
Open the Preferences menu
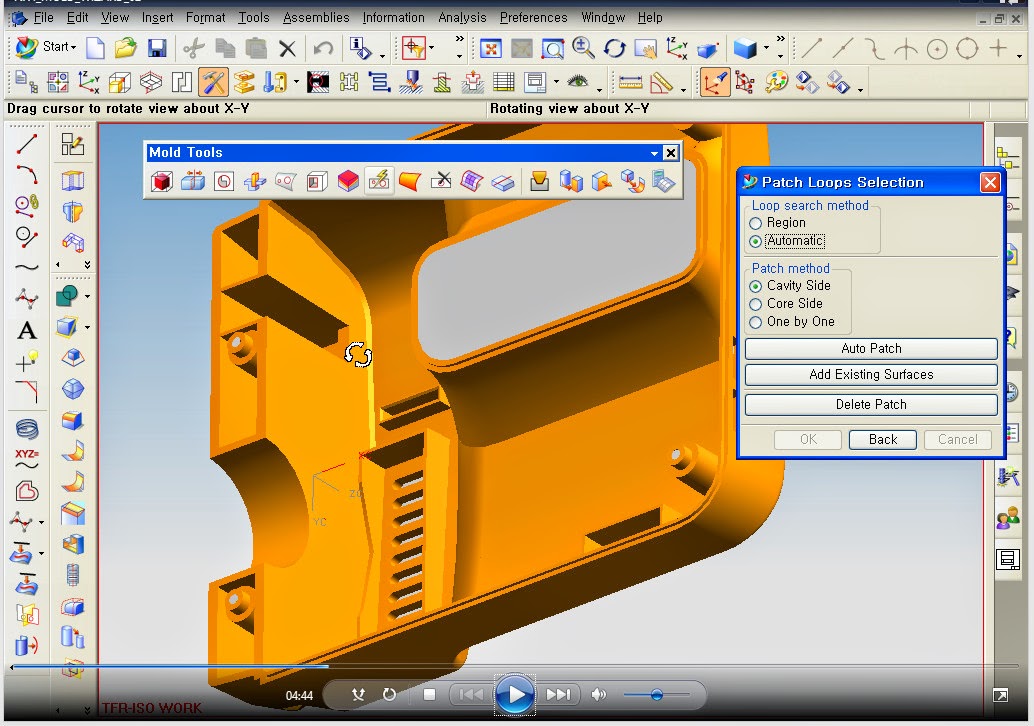pyautogui.click(x=533, y=17)
